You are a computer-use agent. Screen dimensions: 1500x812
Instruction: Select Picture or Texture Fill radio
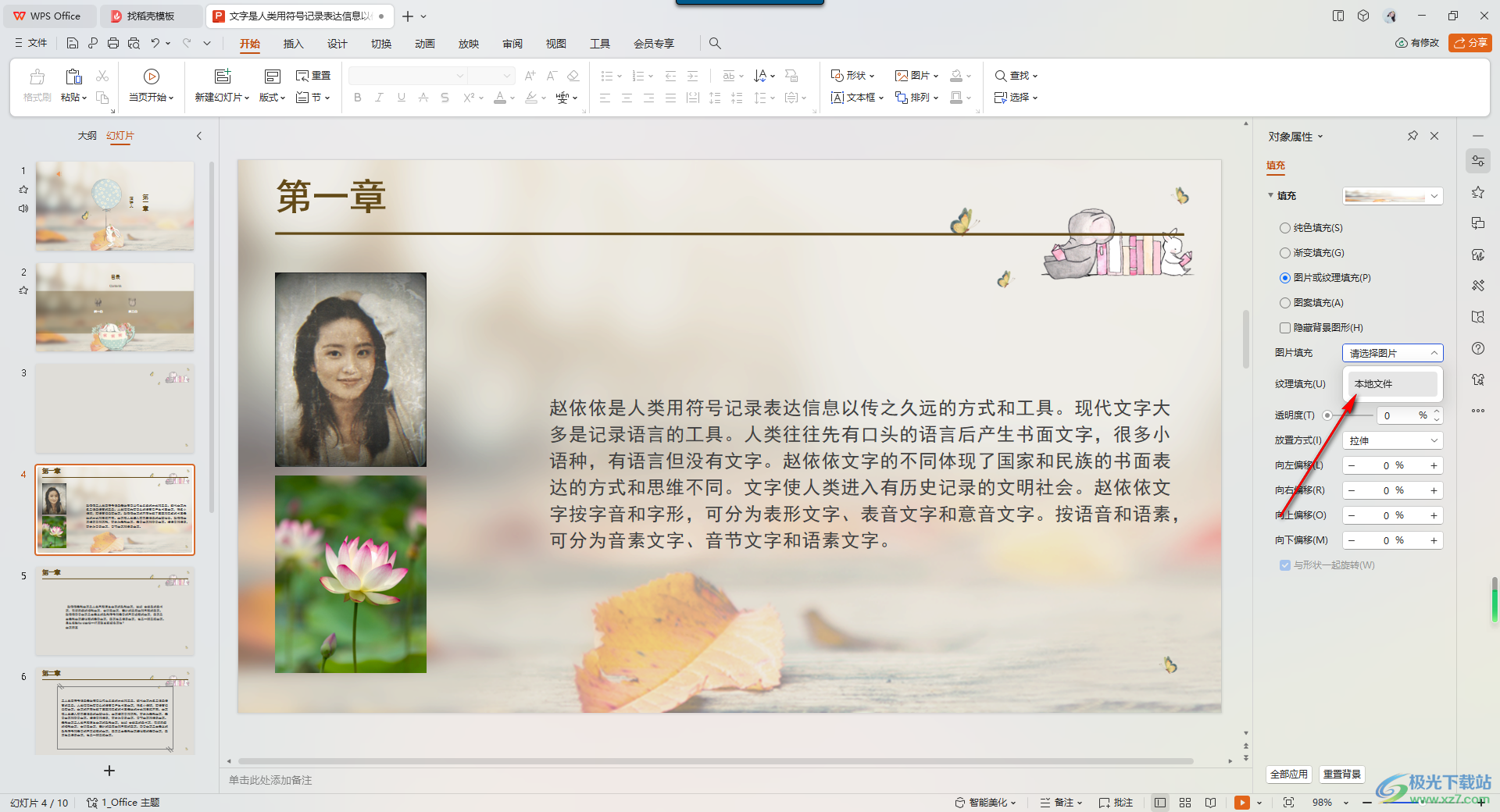tap(1285, 278)
